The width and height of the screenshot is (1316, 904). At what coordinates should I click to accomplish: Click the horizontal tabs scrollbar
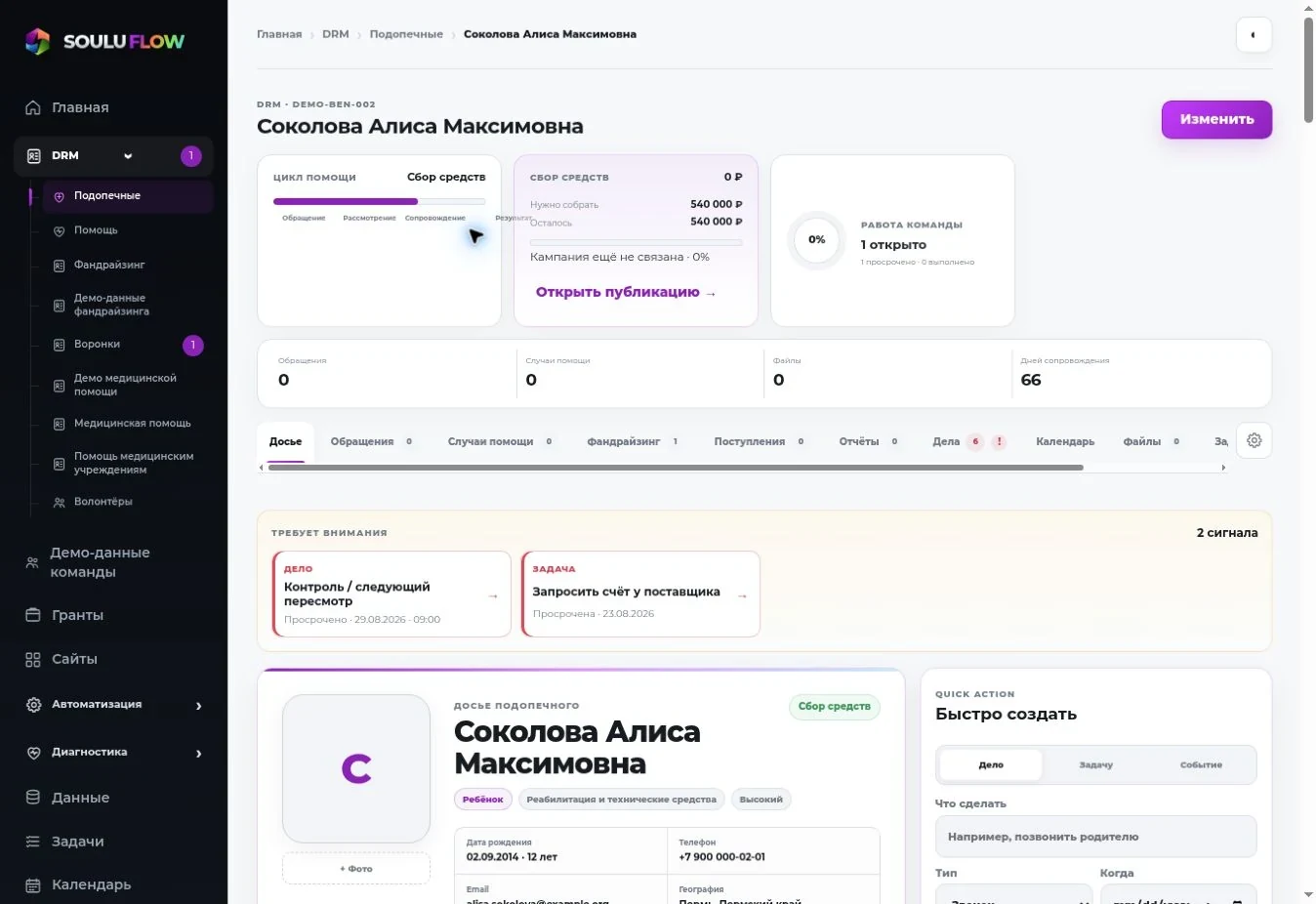tap(675, 468)
